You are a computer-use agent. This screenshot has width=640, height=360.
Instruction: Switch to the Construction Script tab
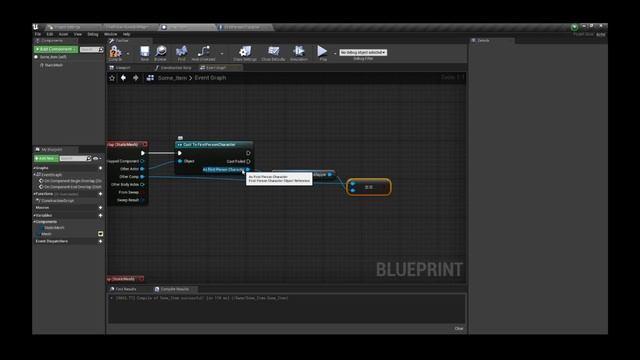(173, 68)
